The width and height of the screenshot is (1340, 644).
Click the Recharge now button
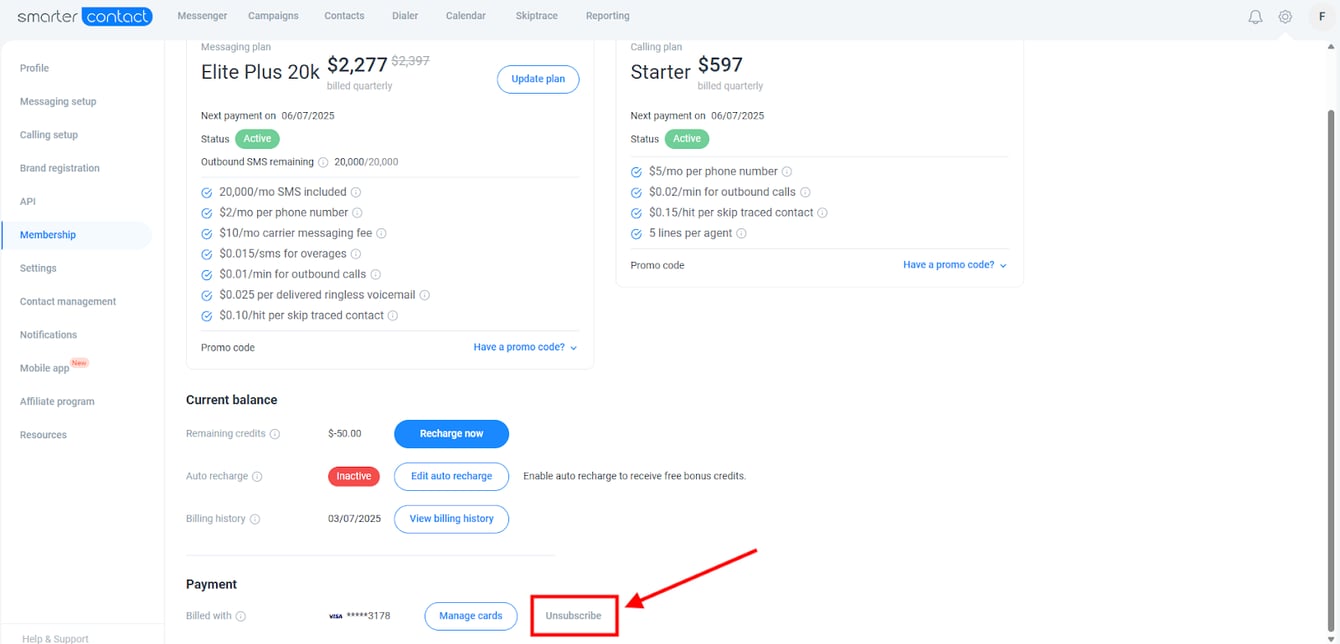pos(451,434)
